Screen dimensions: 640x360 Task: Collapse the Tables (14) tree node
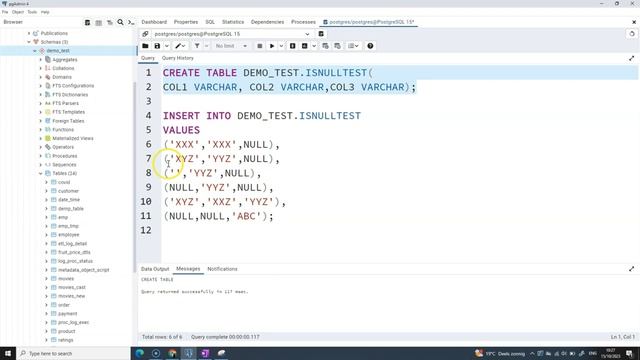pyautogui.click(x=40, y=173)
